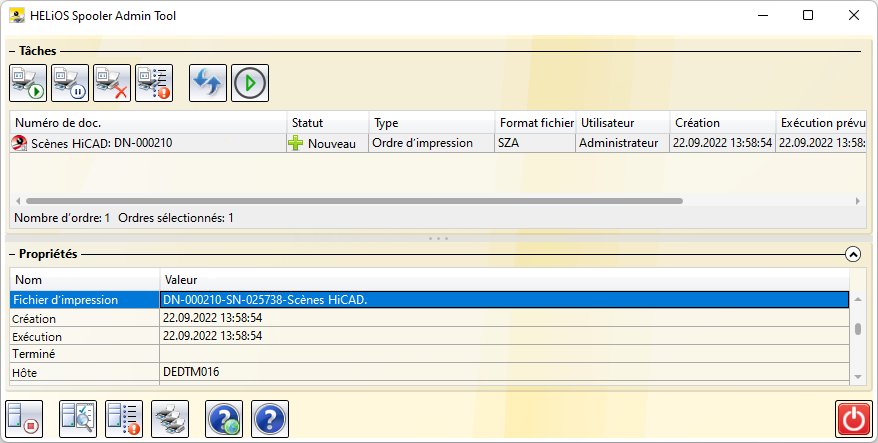The width and height of the screenshot is (878, 443).
Task: Delete the selected print job icon
Action: (112, 83)
